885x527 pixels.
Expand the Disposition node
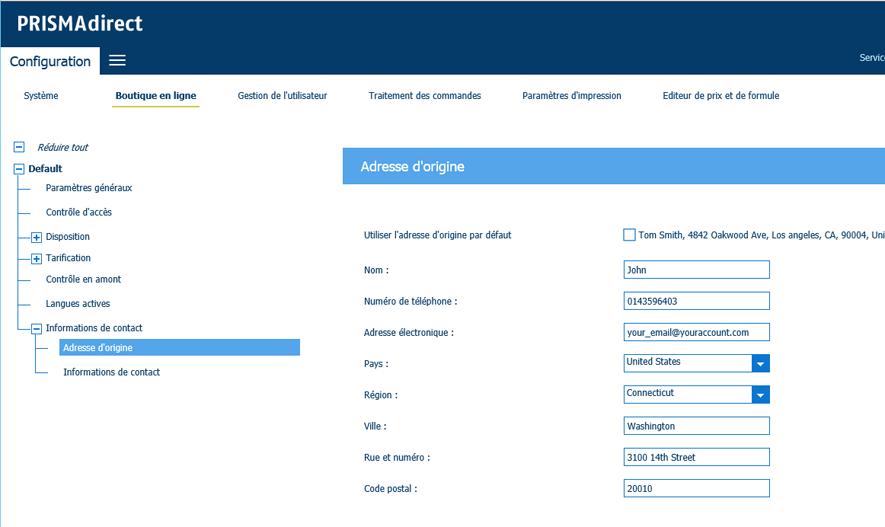36,237
